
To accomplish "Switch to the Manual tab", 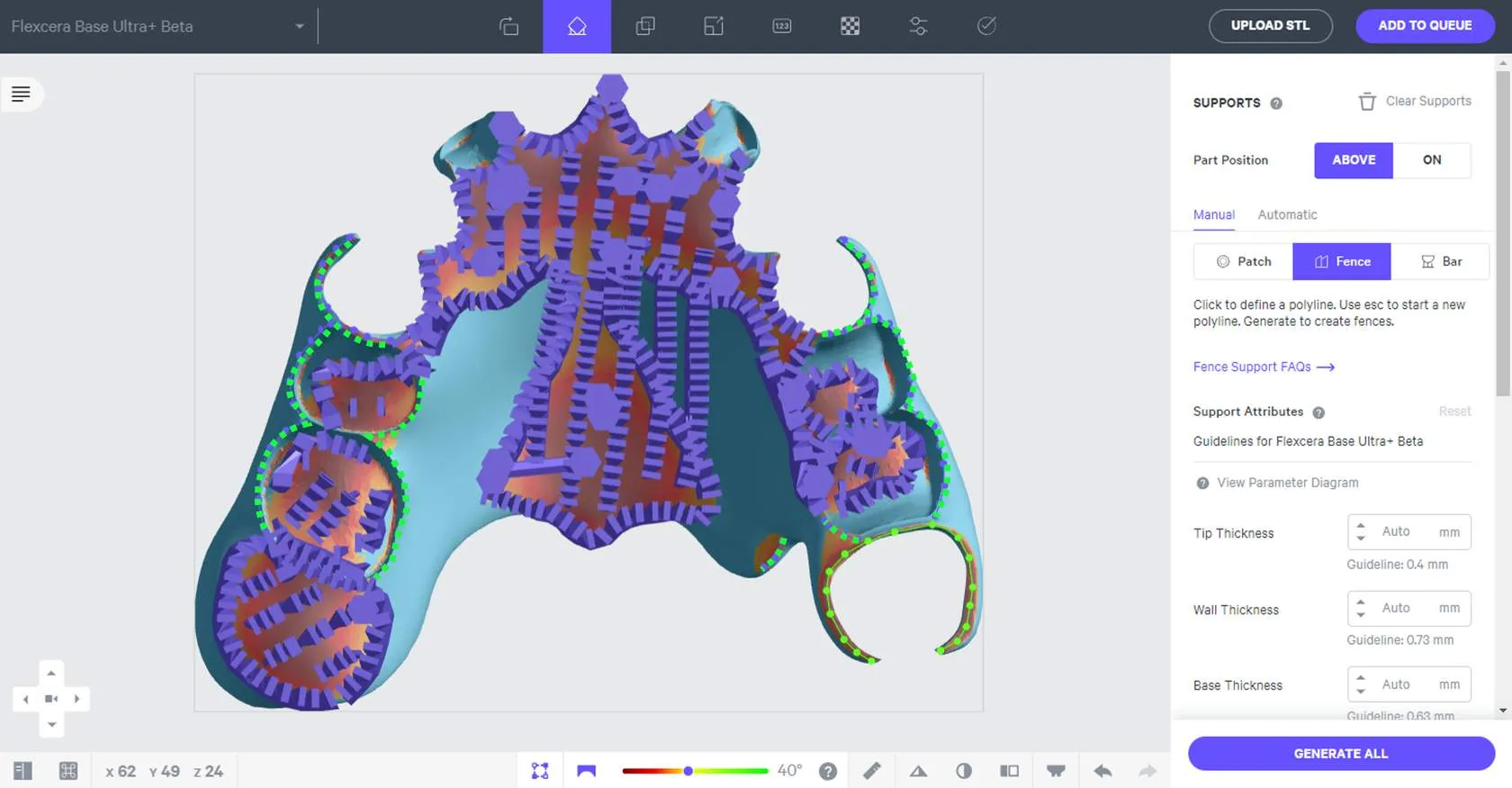I will coord(1214,214).
